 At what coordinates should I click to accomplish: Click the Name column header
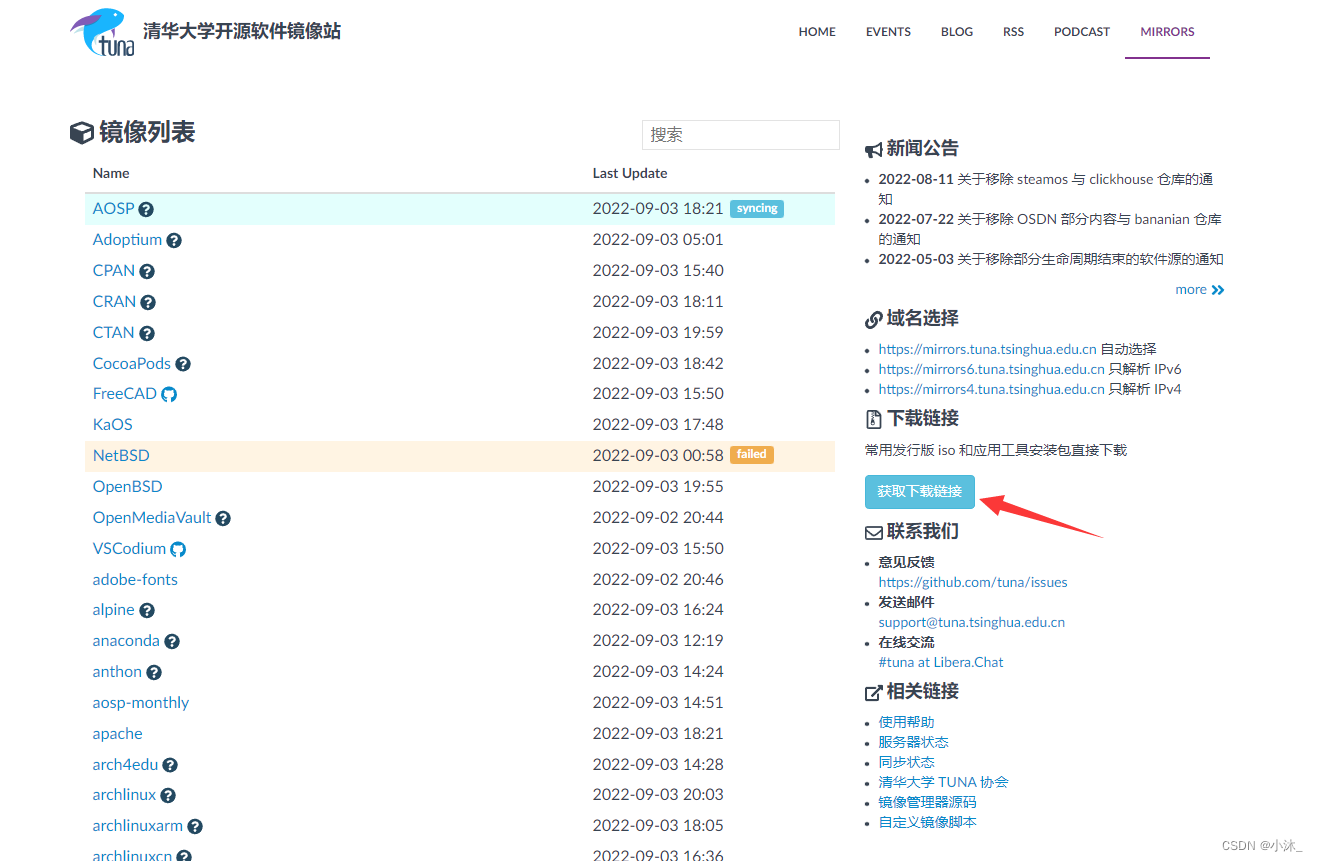[111, 173]
